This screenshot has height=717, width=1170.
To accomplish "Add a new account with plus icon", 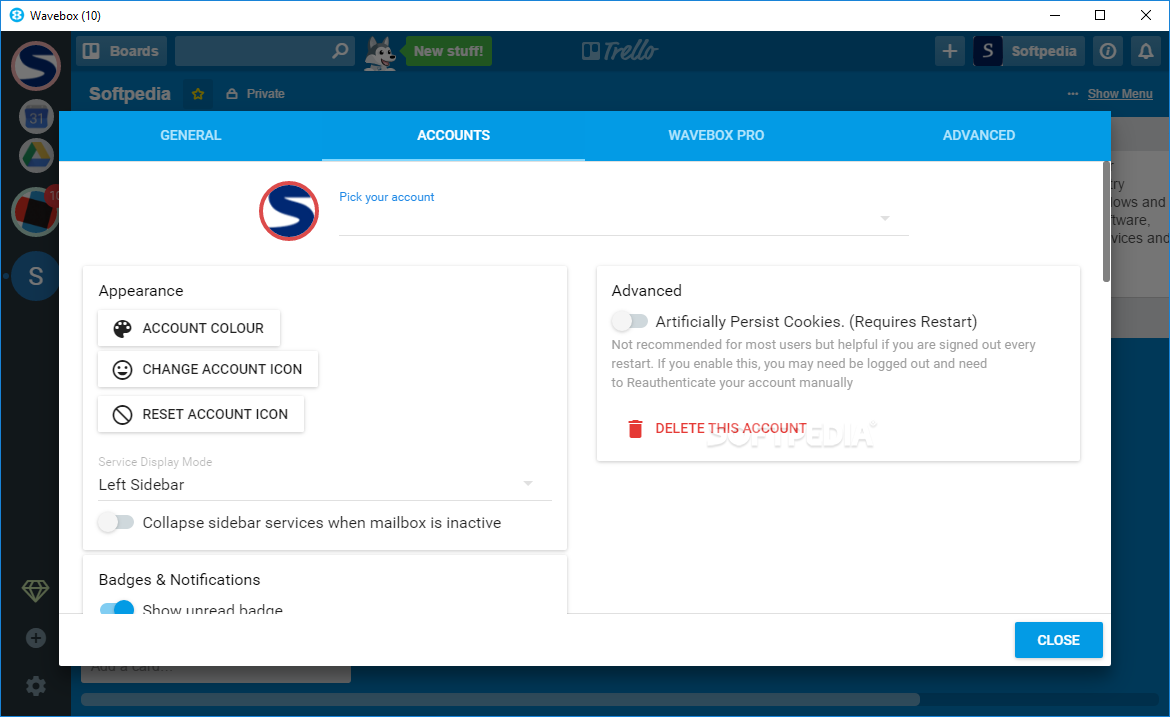I will pos(36,638).
